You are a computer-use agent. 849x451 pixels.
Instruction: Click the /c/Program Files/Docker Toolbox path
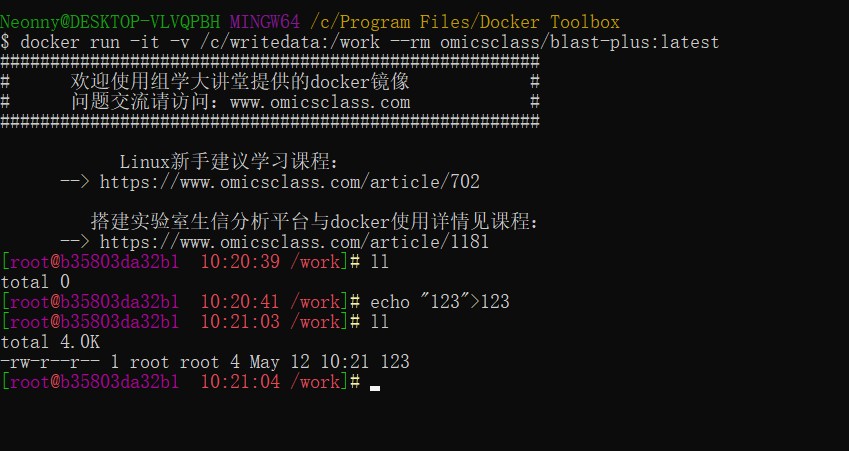pos(465,22)
